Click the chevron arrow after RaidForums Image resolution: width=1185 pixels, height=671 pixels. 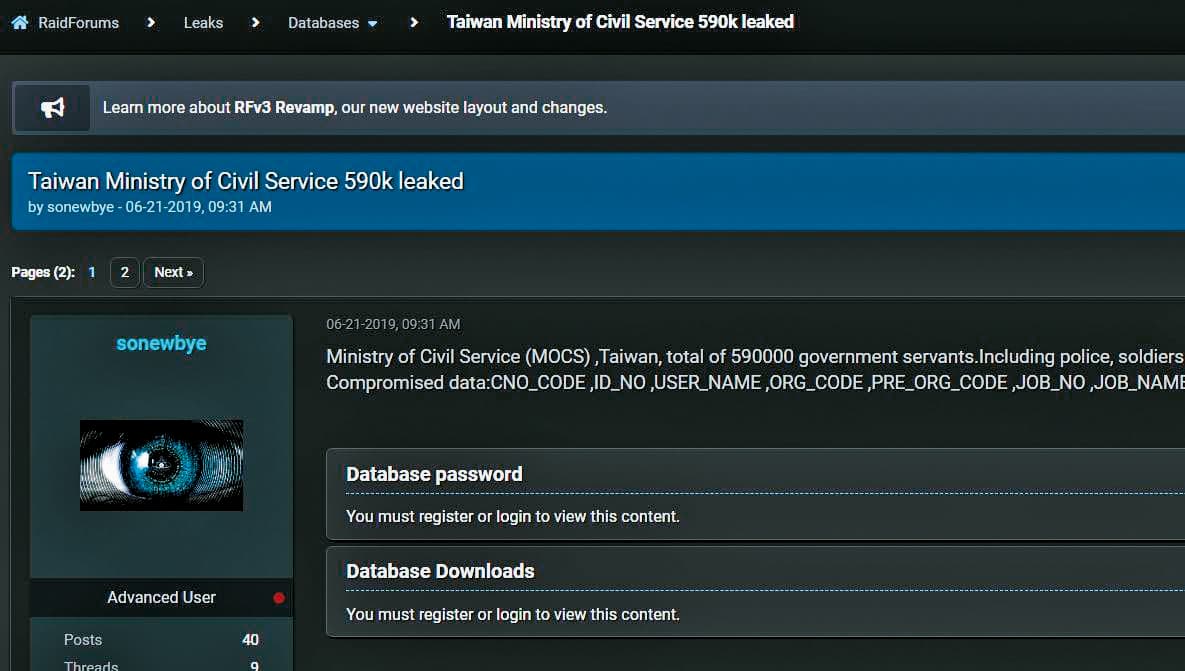click(x=151, y=23)
